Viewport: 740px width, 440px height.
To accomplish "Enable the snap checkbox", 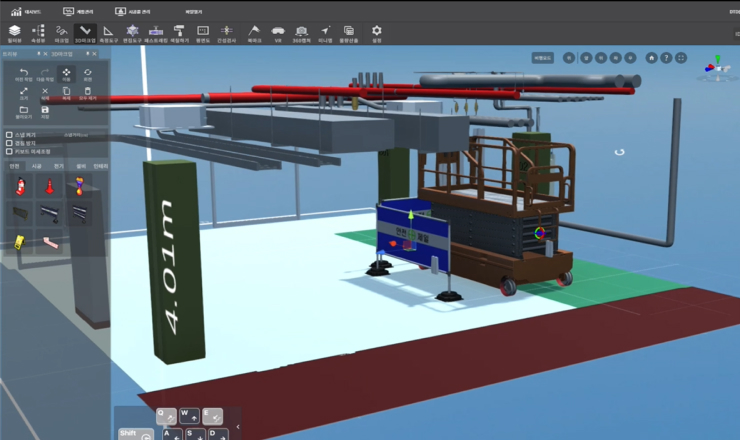I will point(10,134).
